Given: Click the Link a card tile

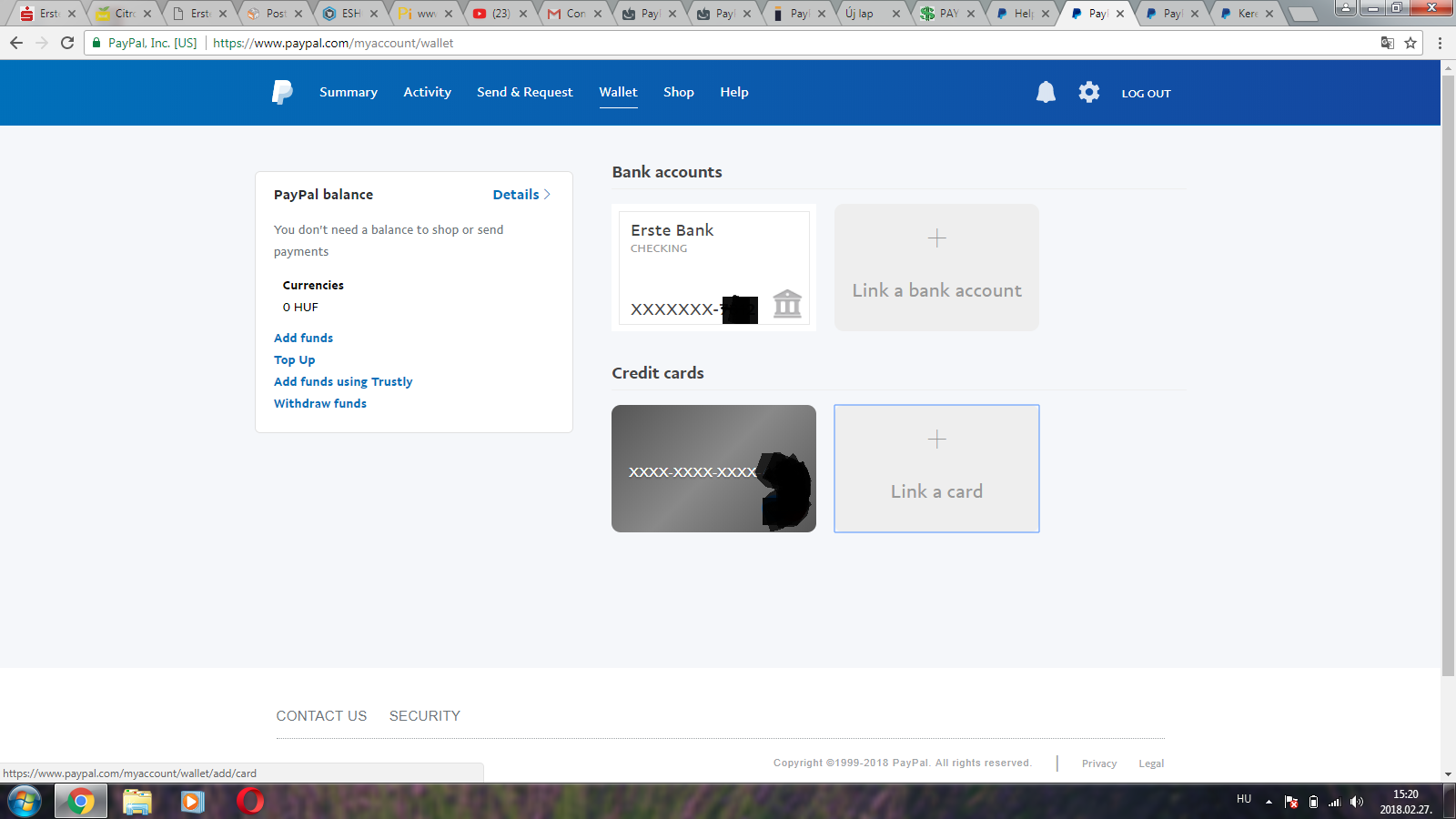Looking at the screenshot, I should click(x=936, y=469).
